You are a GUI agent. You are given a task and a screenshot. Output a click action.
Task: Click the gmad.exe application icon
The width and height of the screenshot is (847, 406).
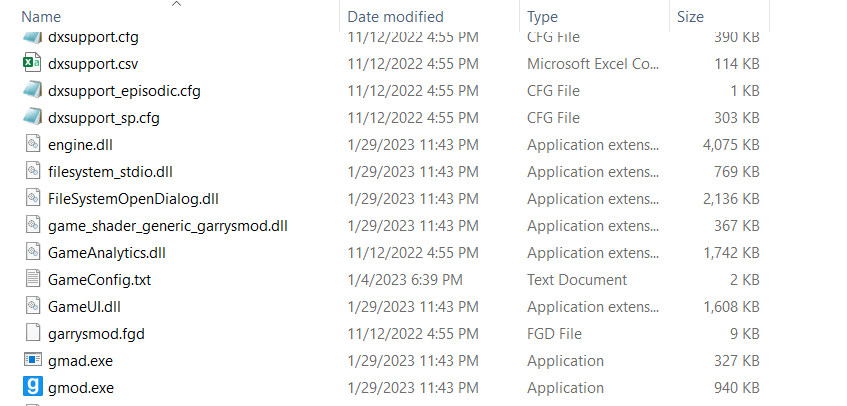pyautogui.click(x=30, y=360)
